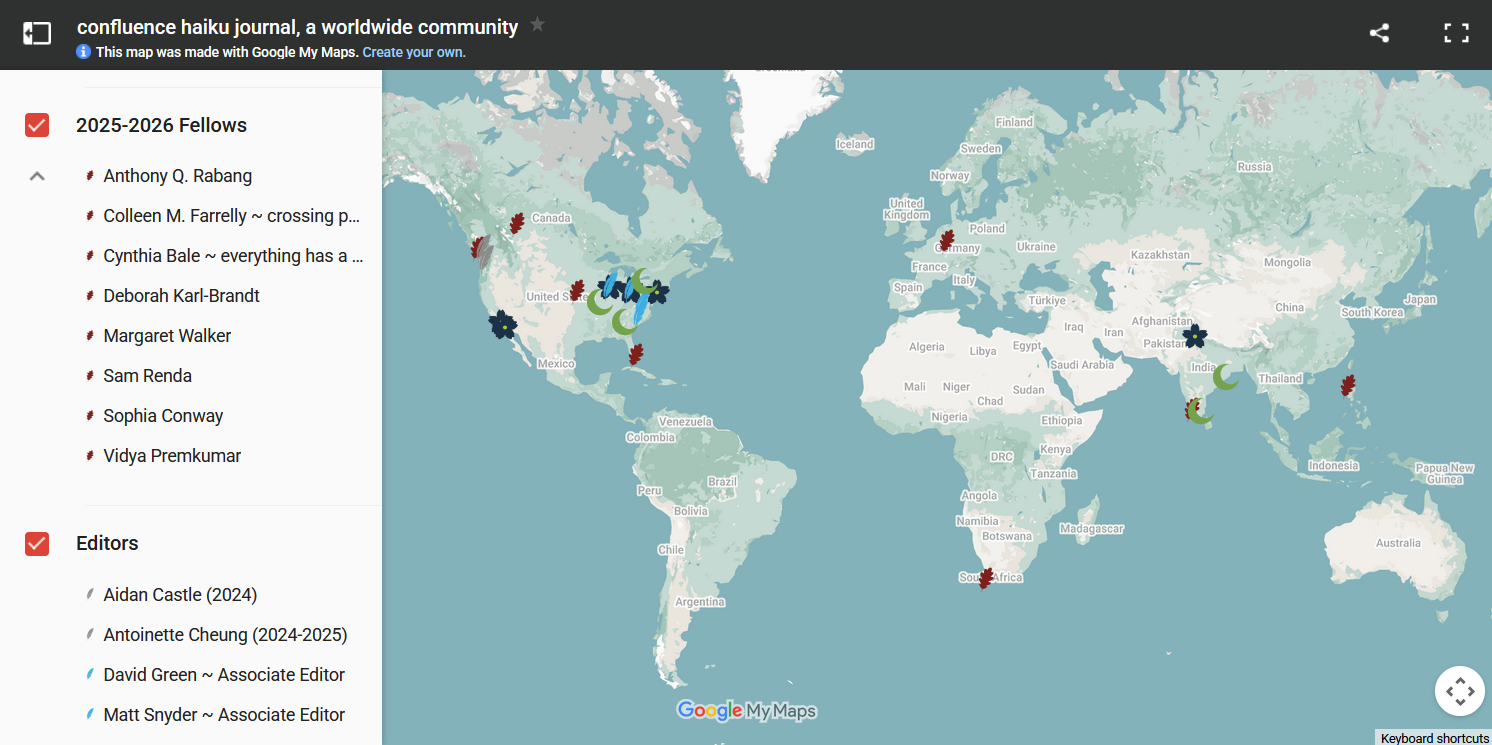This screenshot has width=1492, height=745.
Task: Click the pan map control button
Action: (x=1459, y=691)
